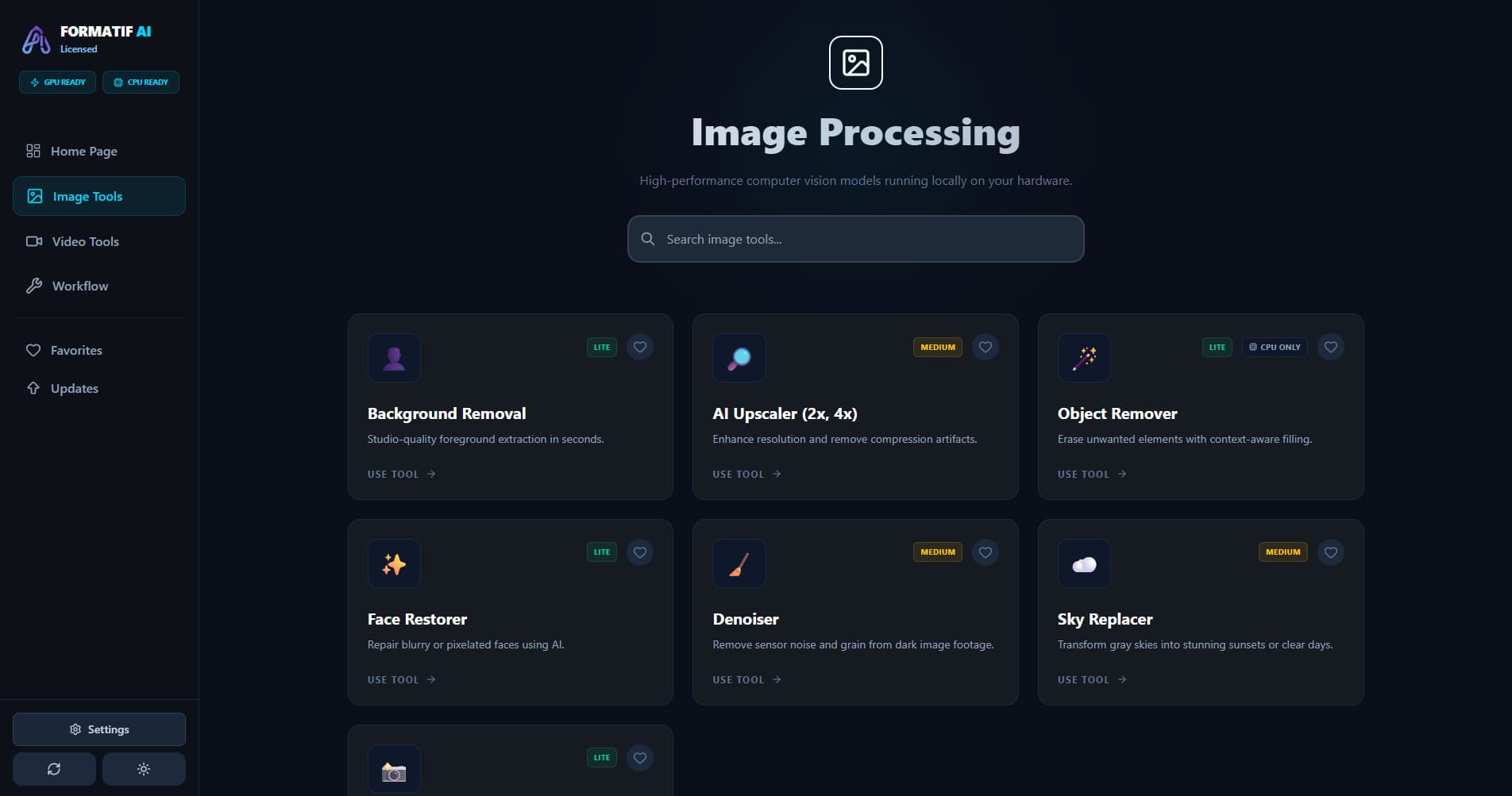
Task: Click the CPU READY status badge
Action: point(141,83)
